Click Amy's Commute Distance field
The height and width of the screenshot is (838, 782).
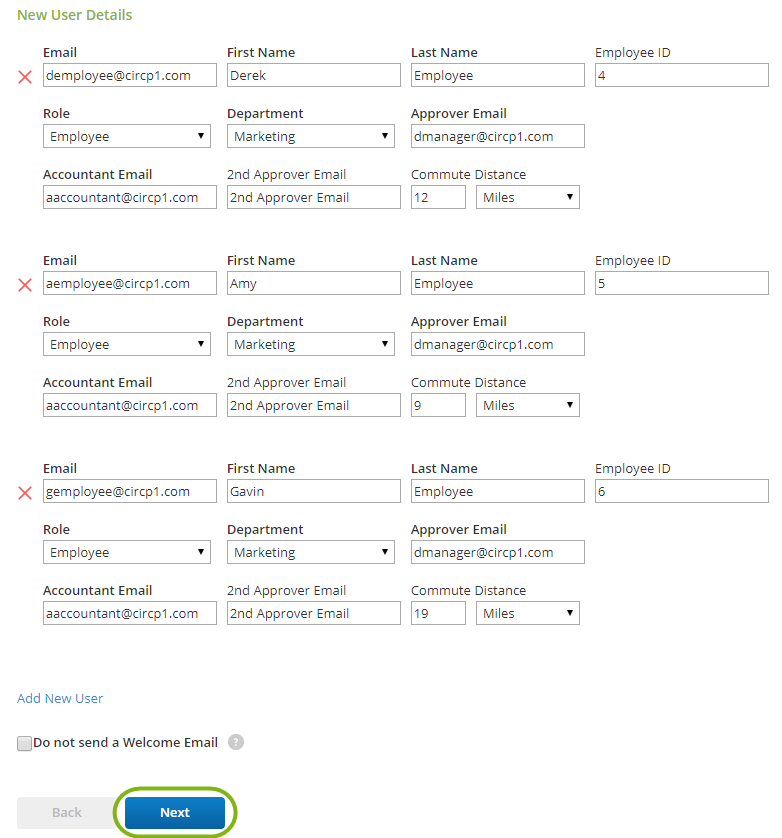tap(438, 404)
